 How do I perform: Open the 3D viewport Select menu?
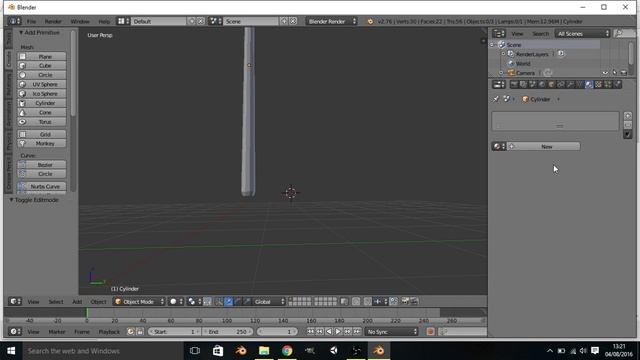click(56, 302)
